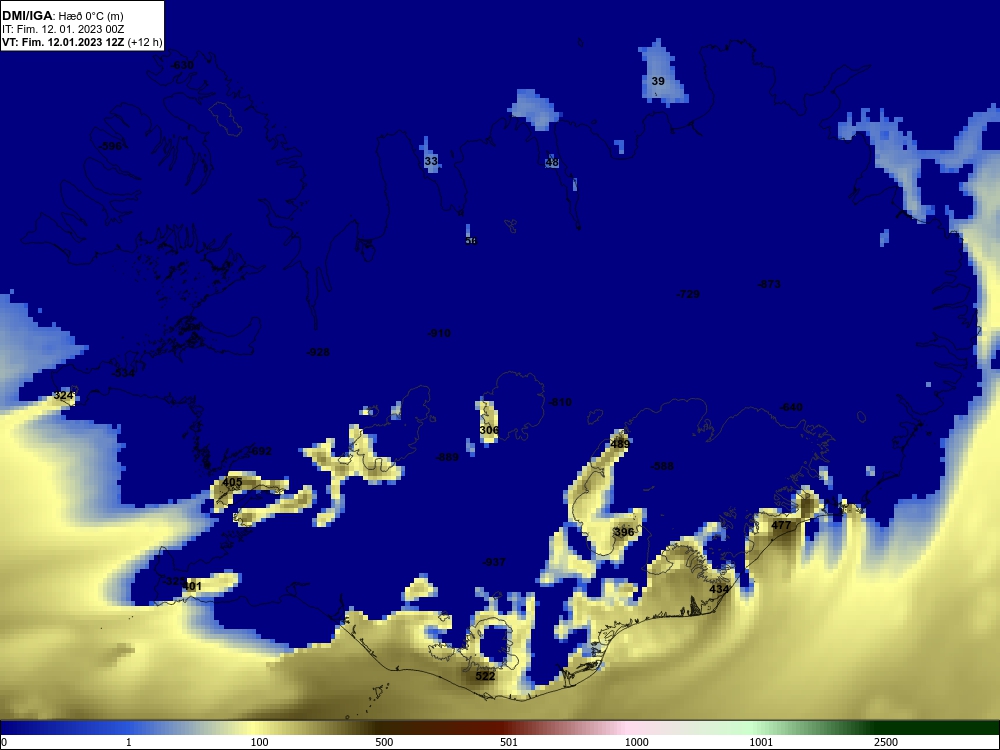Click the value 39 on the map
The image size is (1000, 750).
[658, 81]
